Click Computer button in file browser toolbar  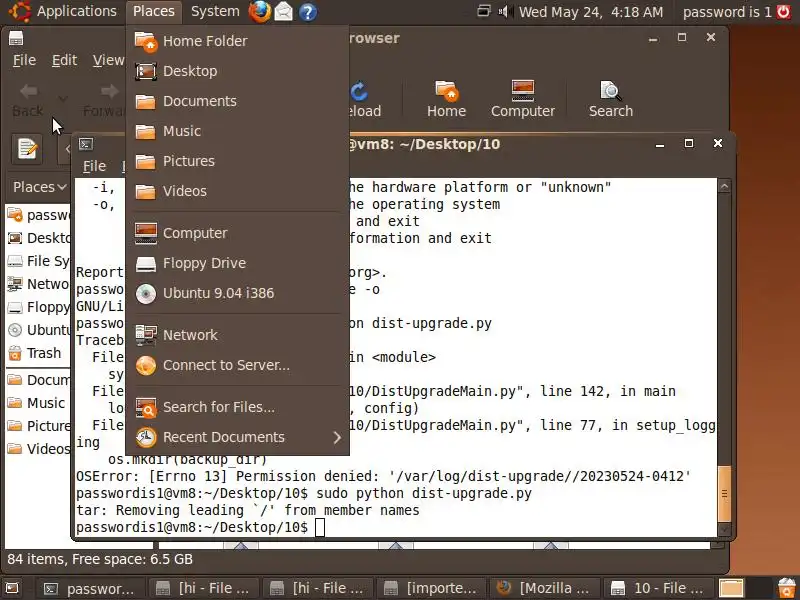click(x=522, y=99)
